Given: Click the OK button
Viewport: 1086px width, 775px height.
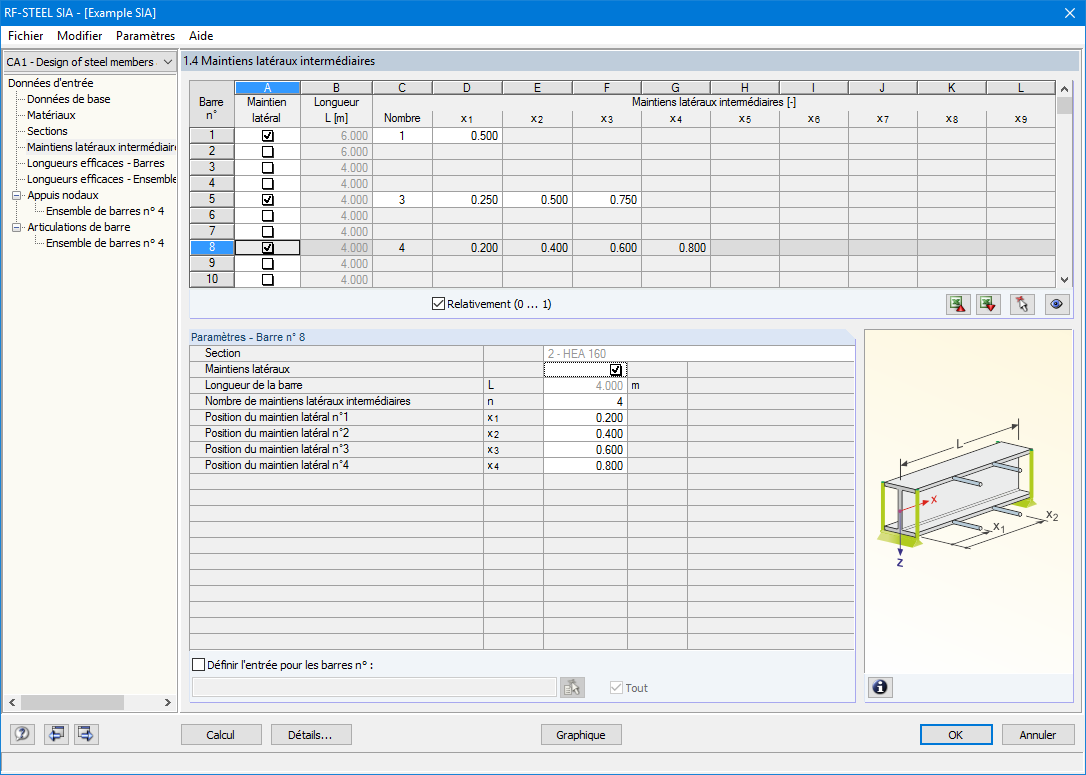Looking at the screenshot, I should pyautogui.click(x=956, y=735).
